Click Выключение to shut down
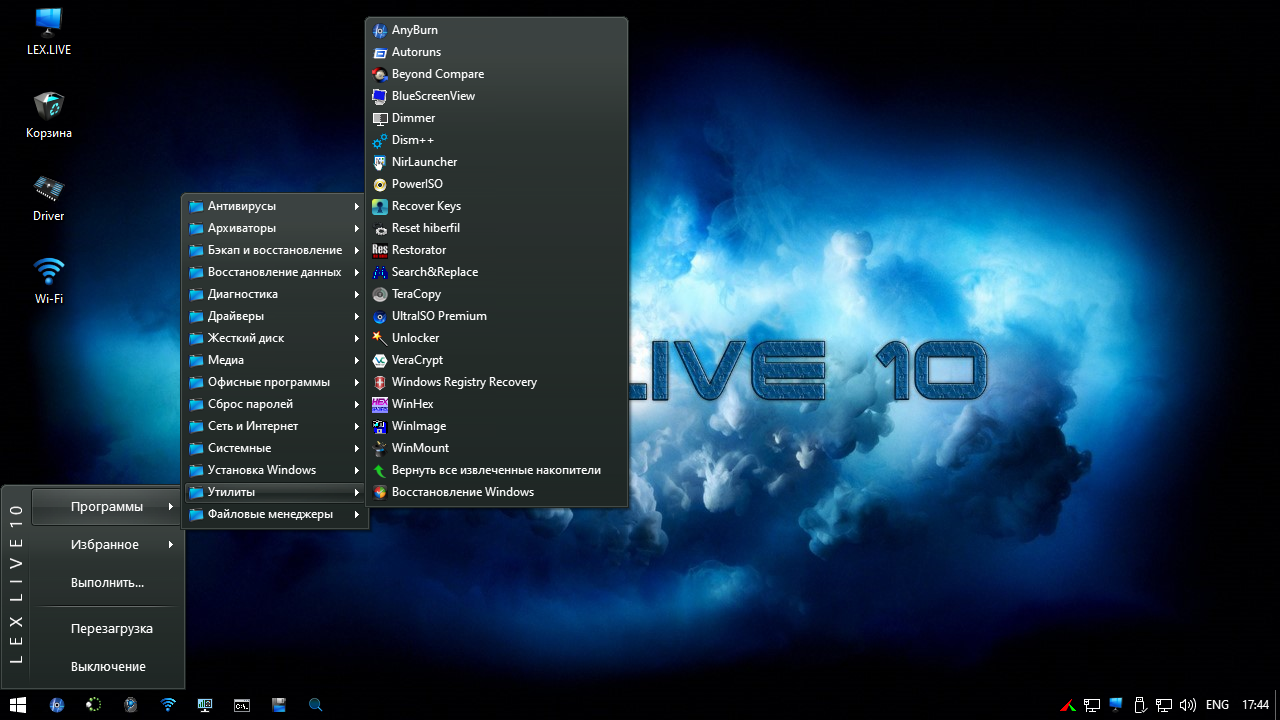 click(x=108, y=667)
